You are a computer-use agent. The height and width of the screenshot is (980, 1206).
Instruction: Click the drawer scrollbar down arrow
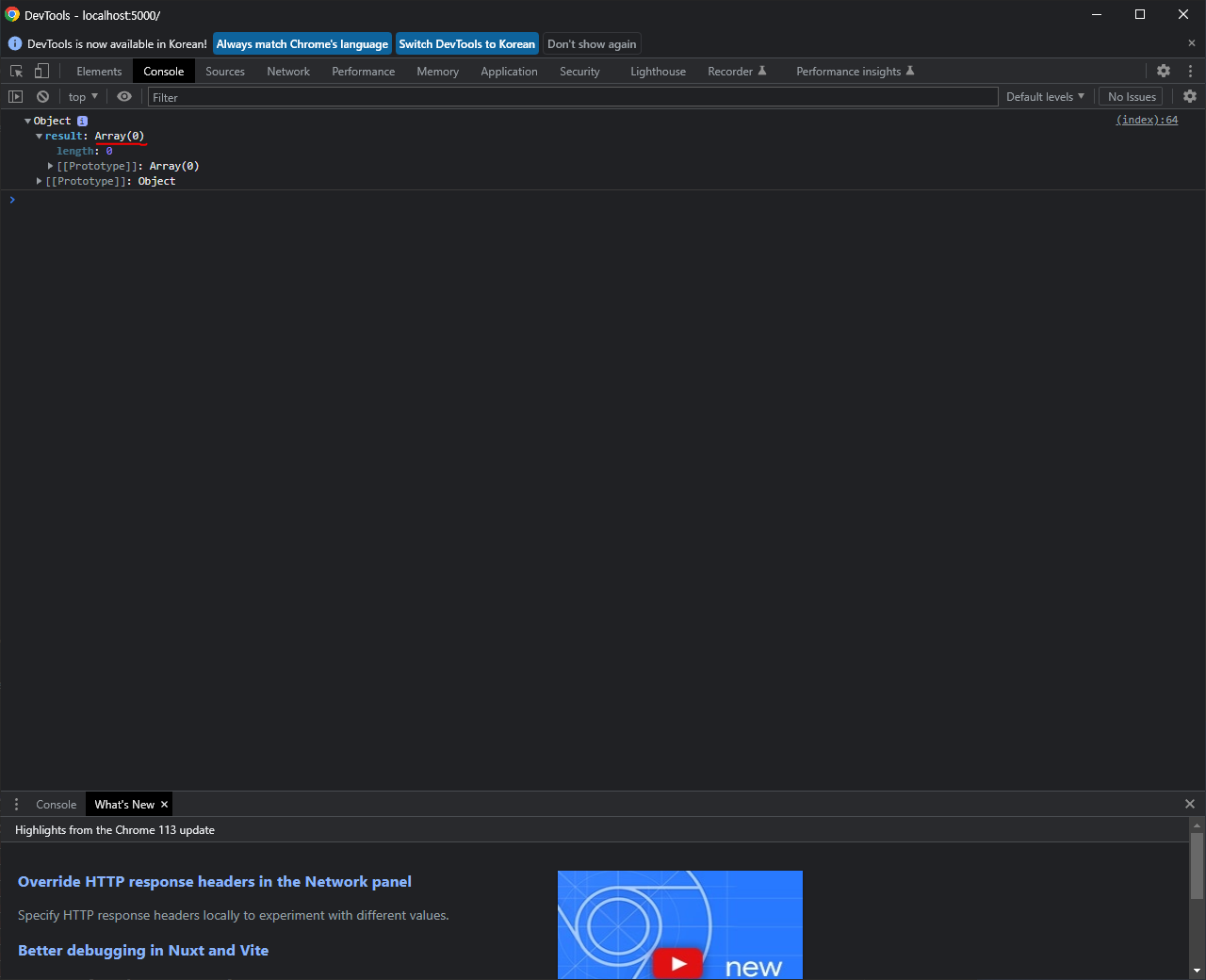coord(1197,971)
